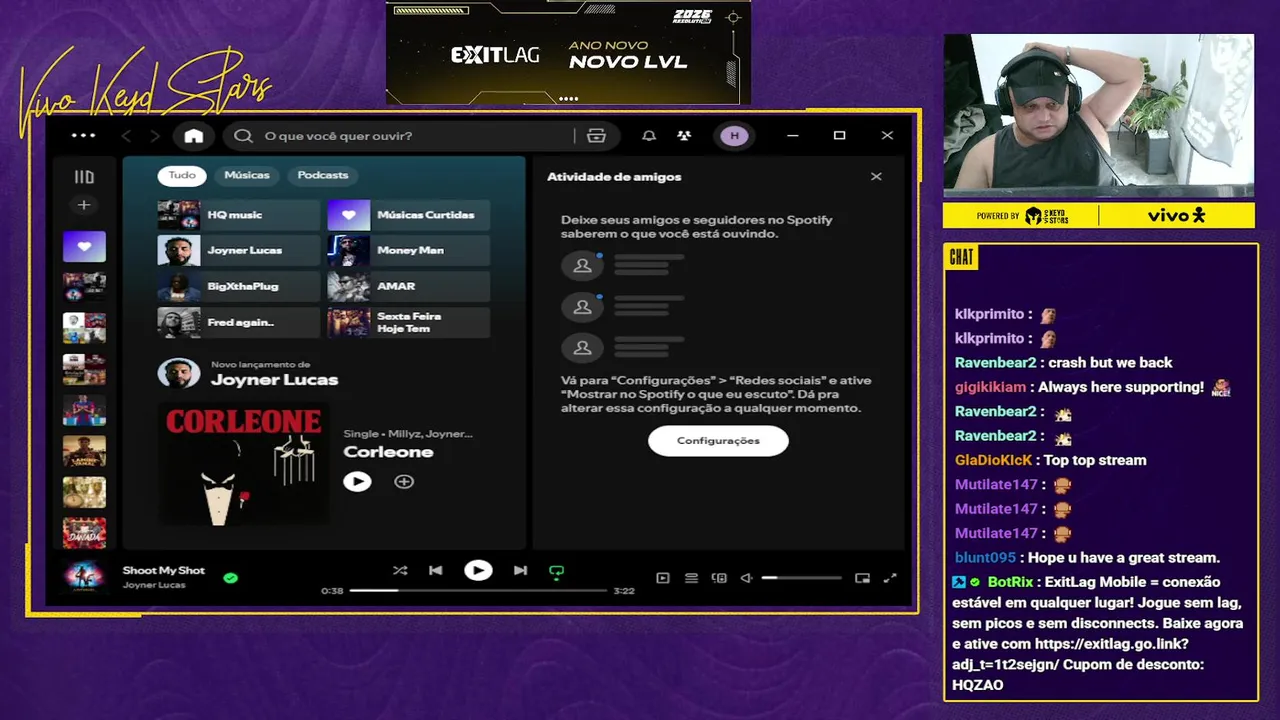Open the HQ music playlist tile
1280x720 pixels.
[238, 215]
